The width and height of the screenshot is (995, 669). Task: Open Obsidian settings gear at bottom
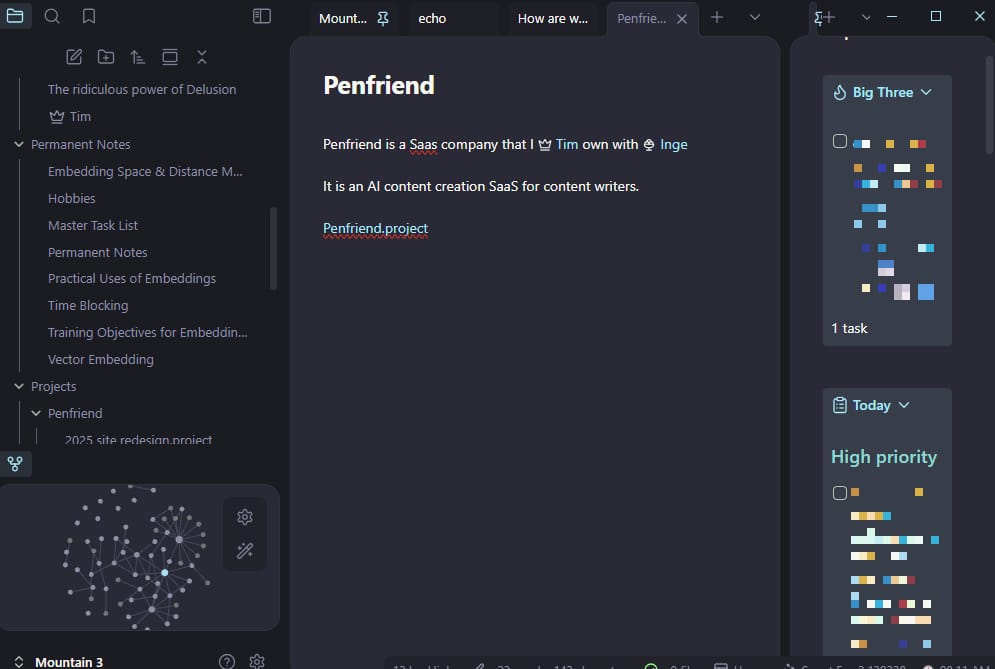[257, 661]
